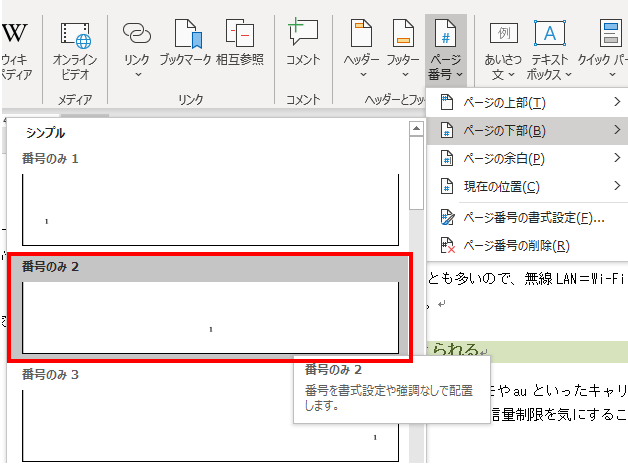Expand the Text Box dropdown chevron

(568, 74)
